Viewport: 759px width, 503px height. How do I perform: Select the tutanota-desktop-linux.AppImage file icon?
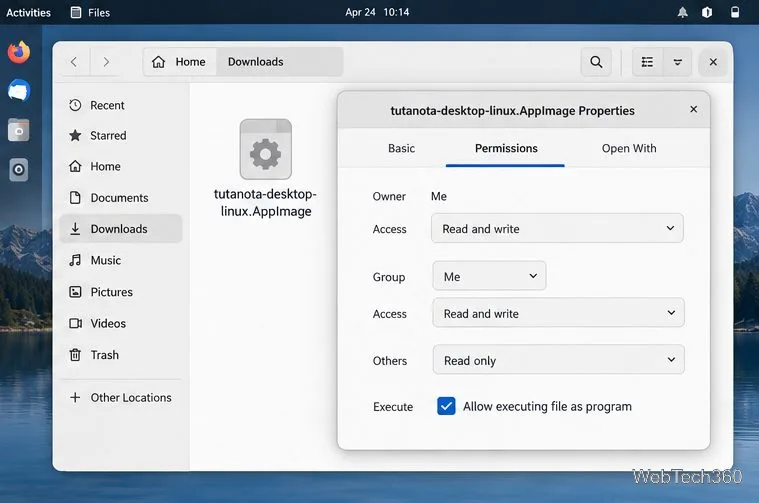(266, 149)
